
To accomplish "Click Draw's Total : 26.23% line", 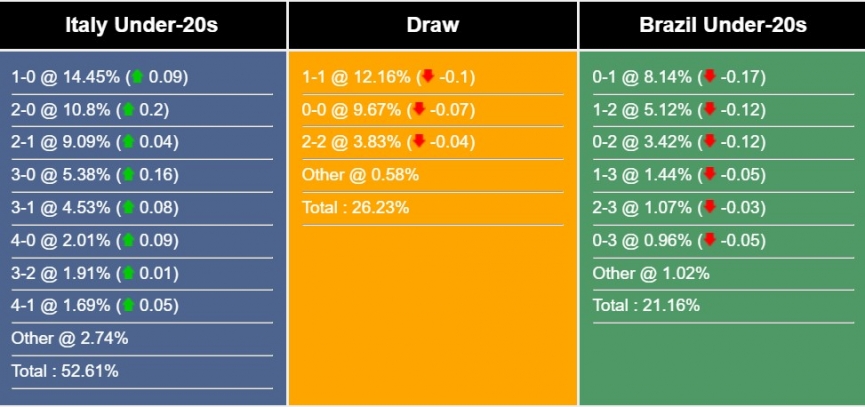I will 356,208.
